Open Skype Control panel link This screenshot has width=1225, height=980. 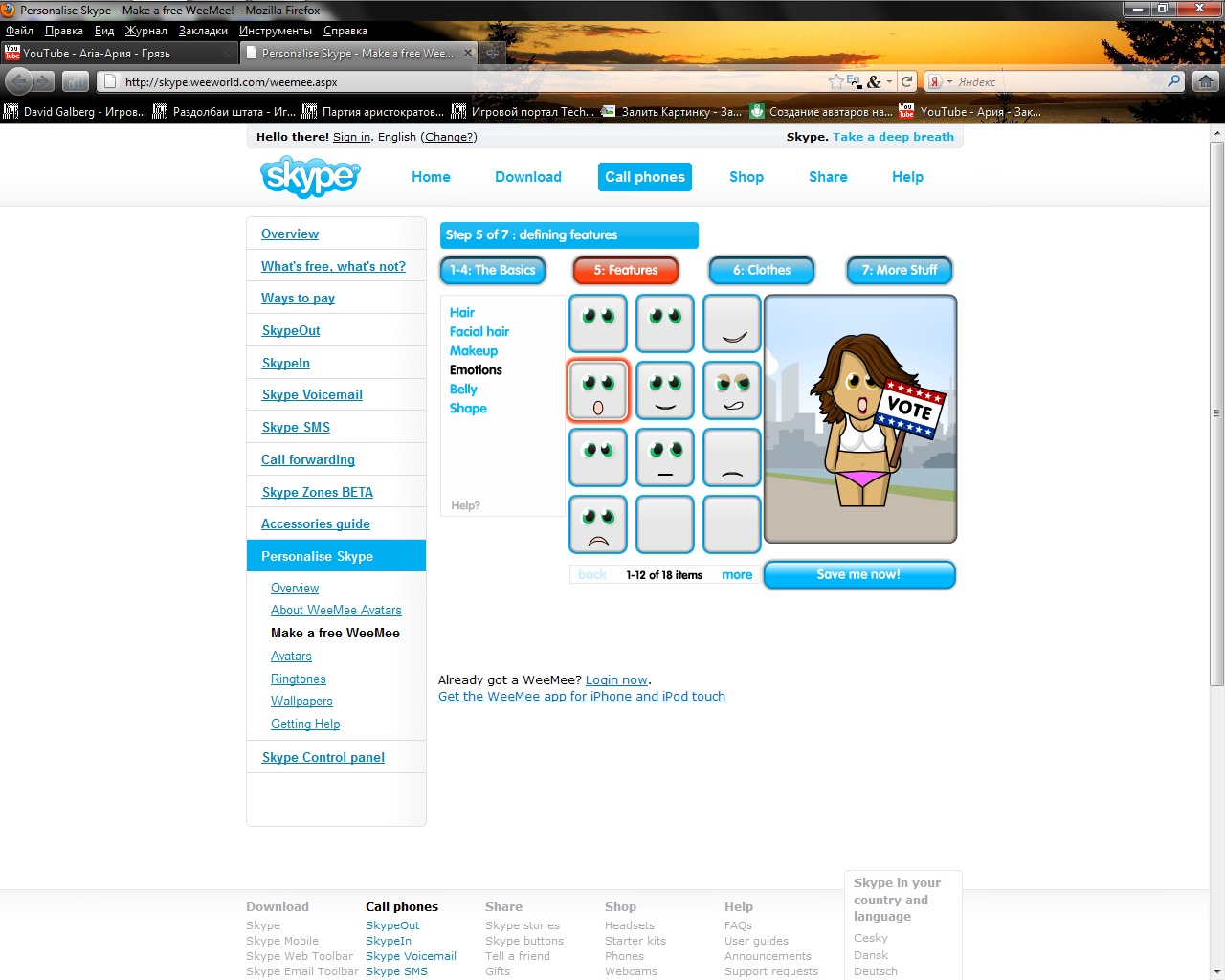323,757
